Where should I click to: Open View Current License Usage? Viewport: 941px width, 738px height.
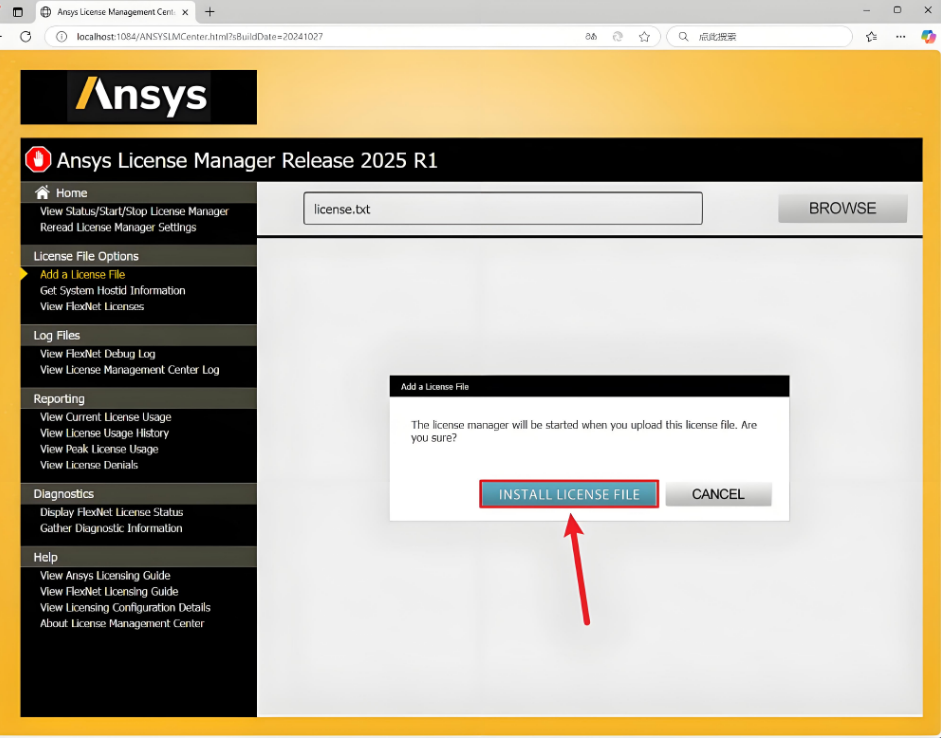tap(106, 417)
